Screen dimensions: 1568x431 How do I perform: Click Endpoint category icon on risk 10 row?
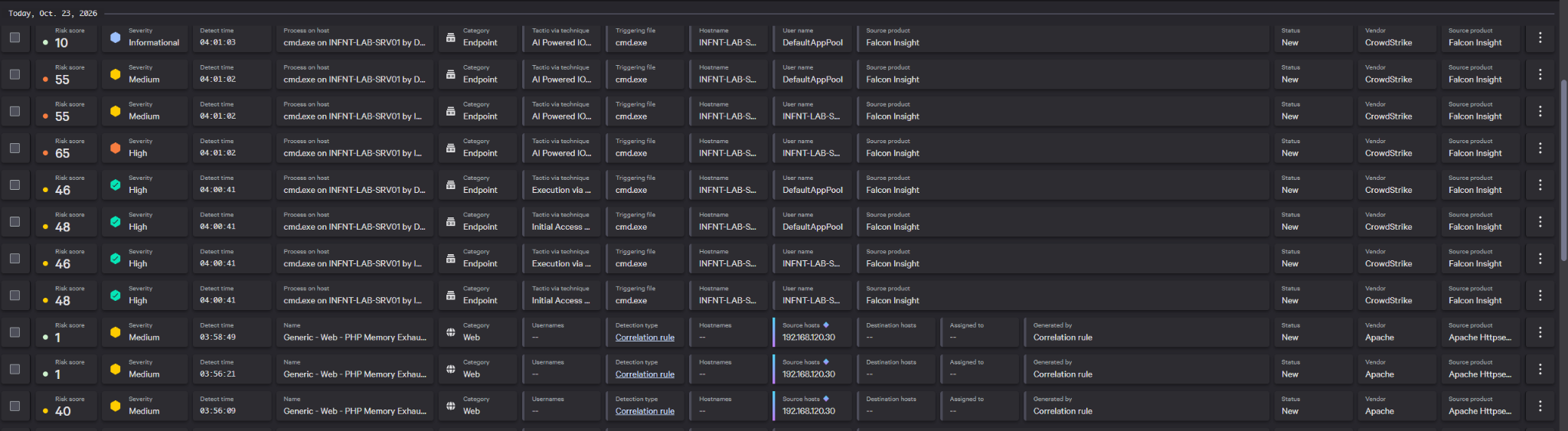pos(450,37)
